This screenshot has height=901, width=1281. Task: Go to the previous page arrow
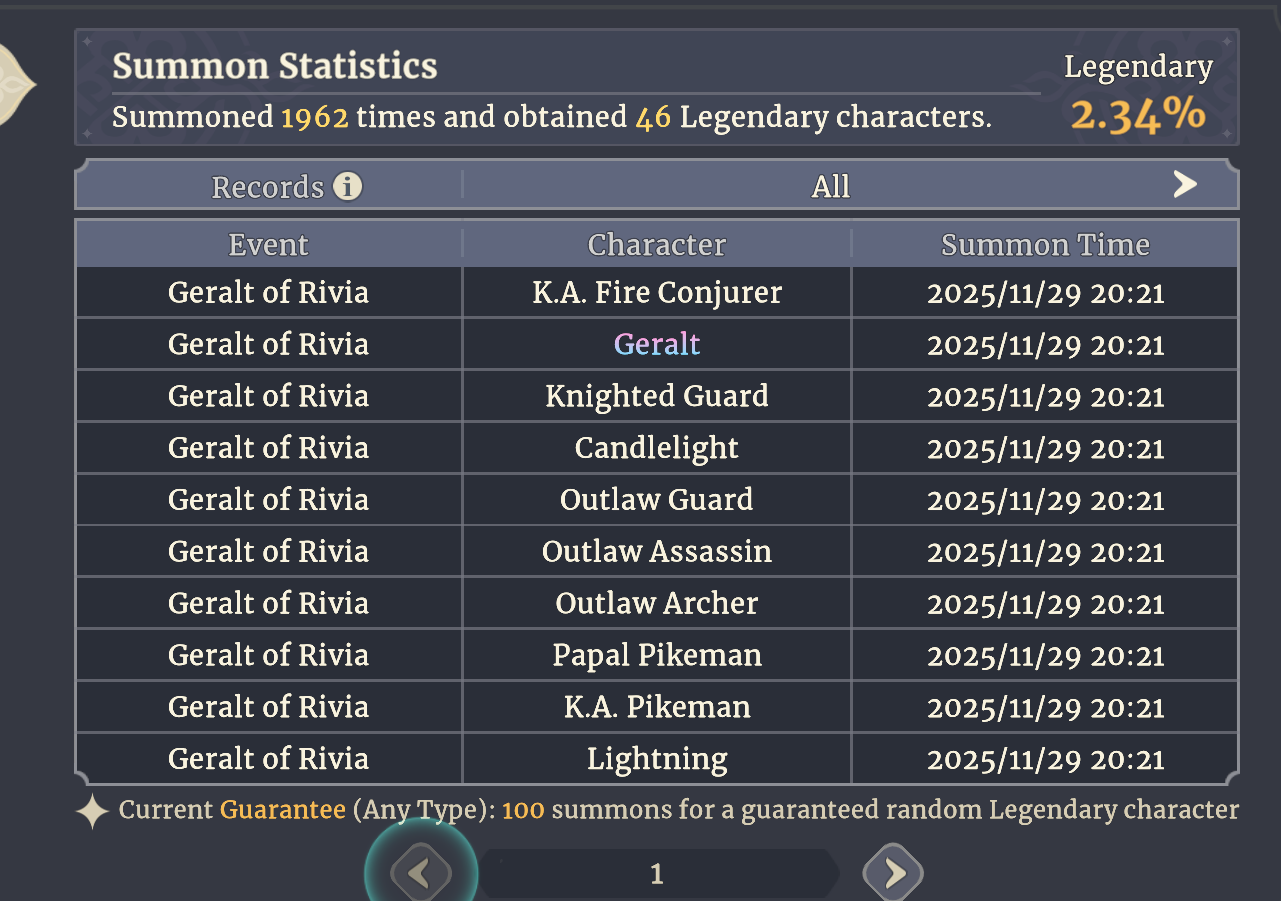[419, 874]
